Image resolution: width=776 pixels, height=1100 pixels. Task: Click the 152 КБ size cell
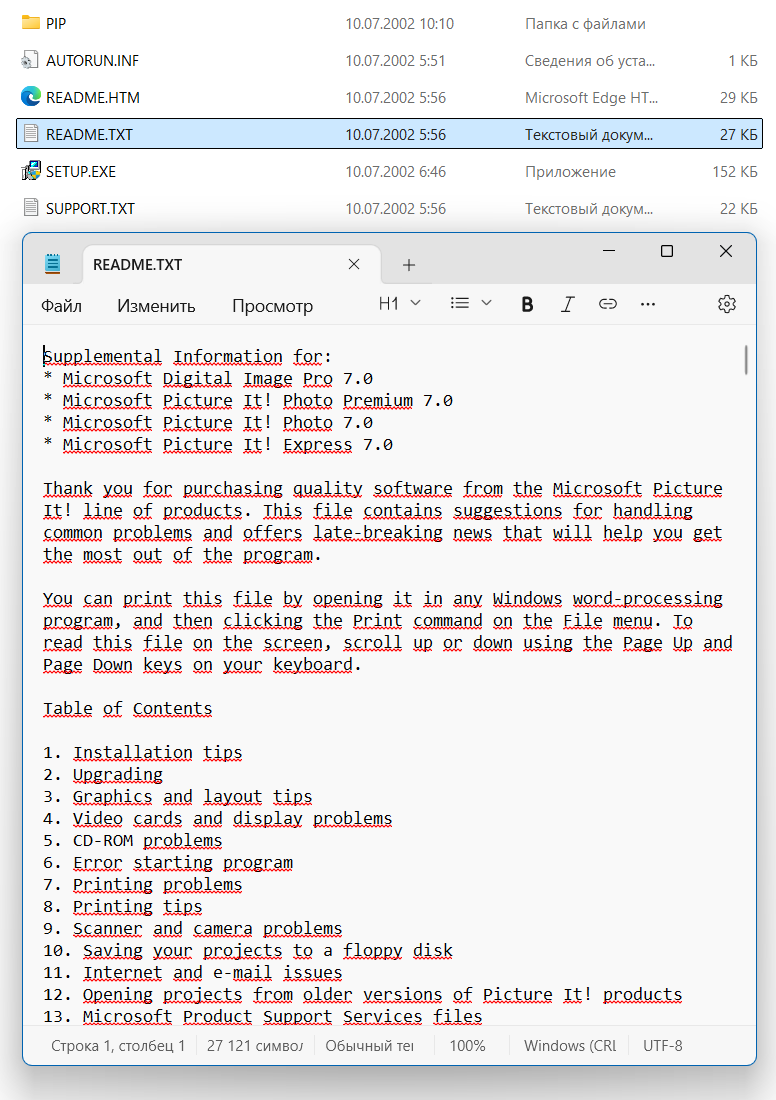point(735,172)
